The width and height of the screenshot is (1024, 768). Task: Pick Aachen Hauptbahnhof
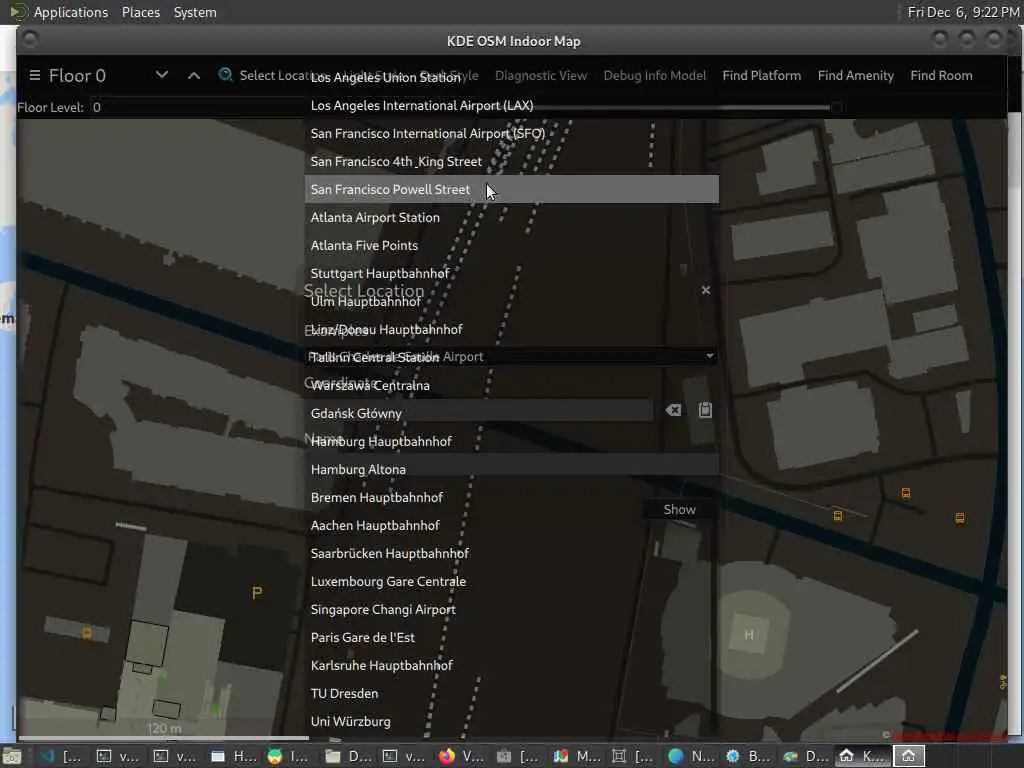coord(511,526)
